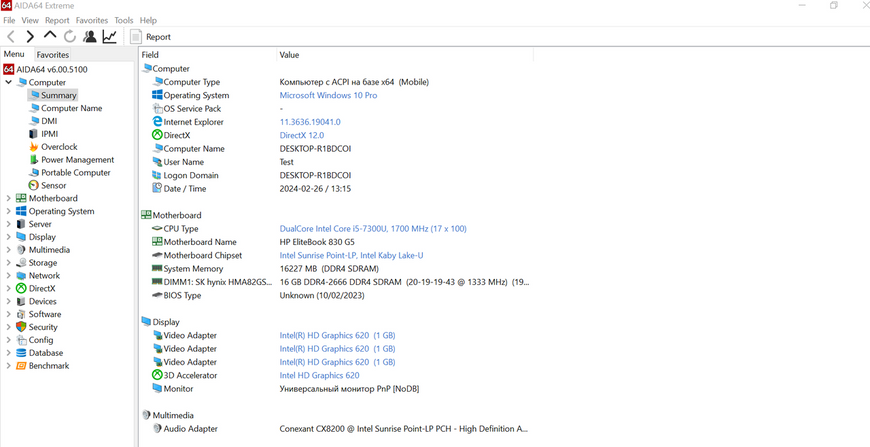The height and width of the screenshot is (447, 870).
Task: Click the System Memory row icon
Action: point(157,268)
